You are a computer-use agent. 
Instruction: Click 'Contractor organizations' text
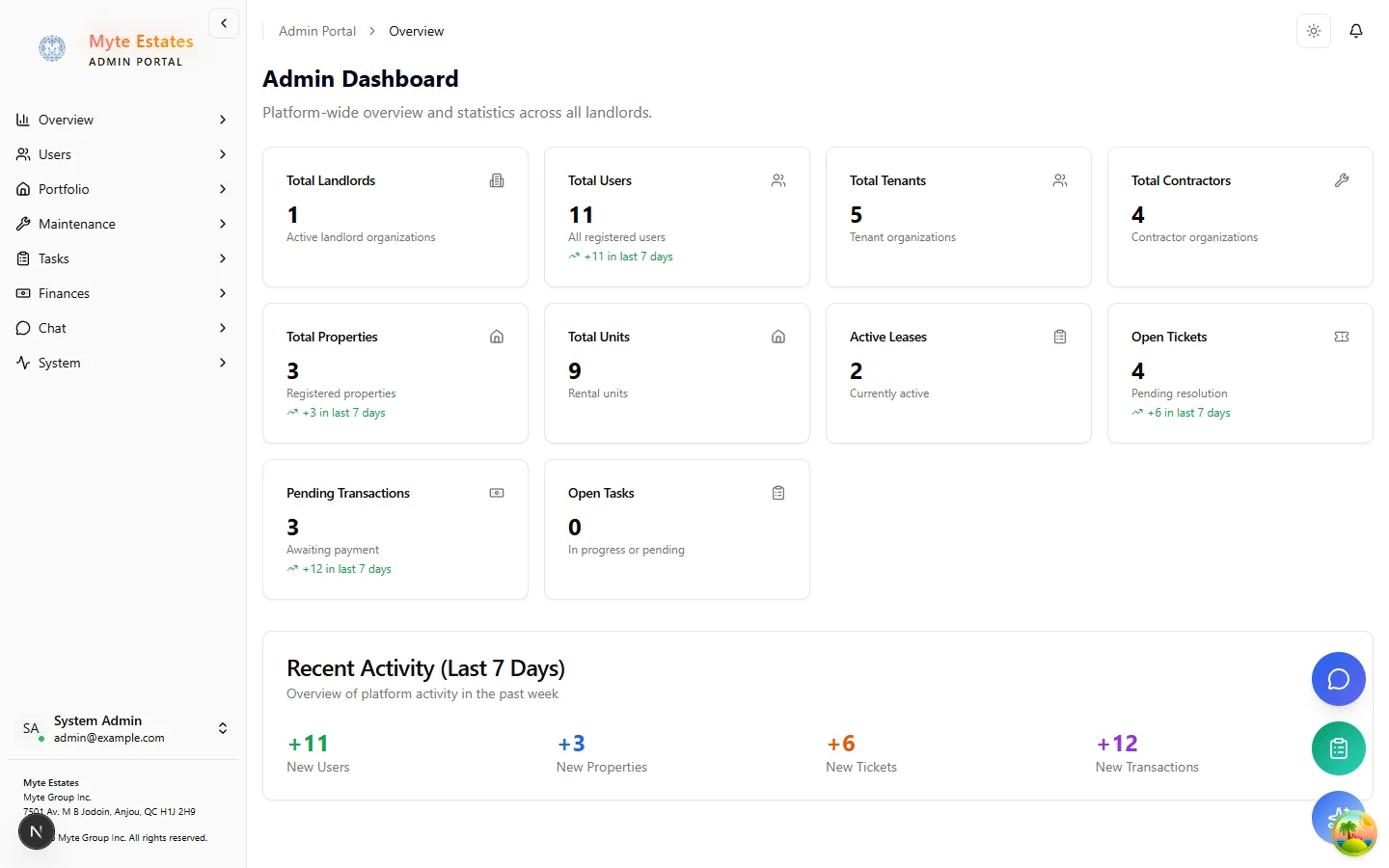[1194, 237]
